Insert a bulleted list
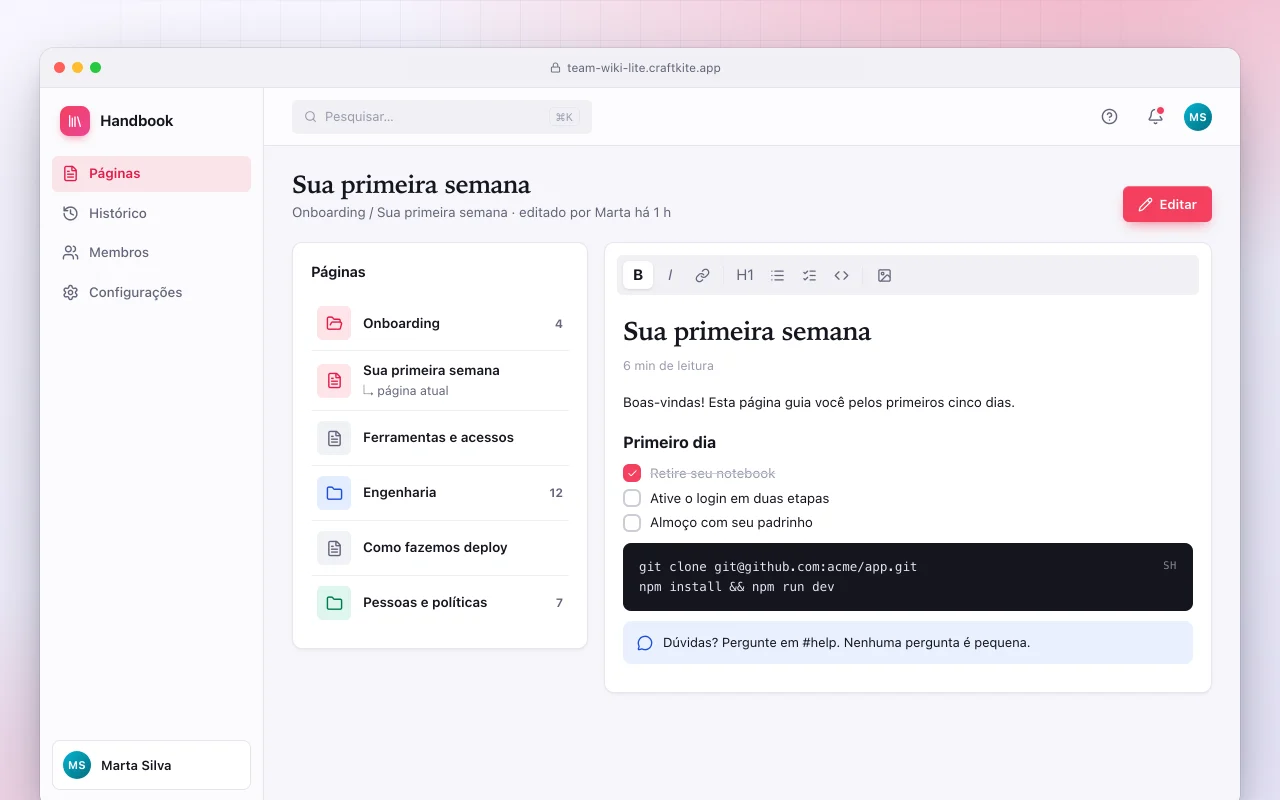Viewport: 1280px width, 800px height. [777, 275]
